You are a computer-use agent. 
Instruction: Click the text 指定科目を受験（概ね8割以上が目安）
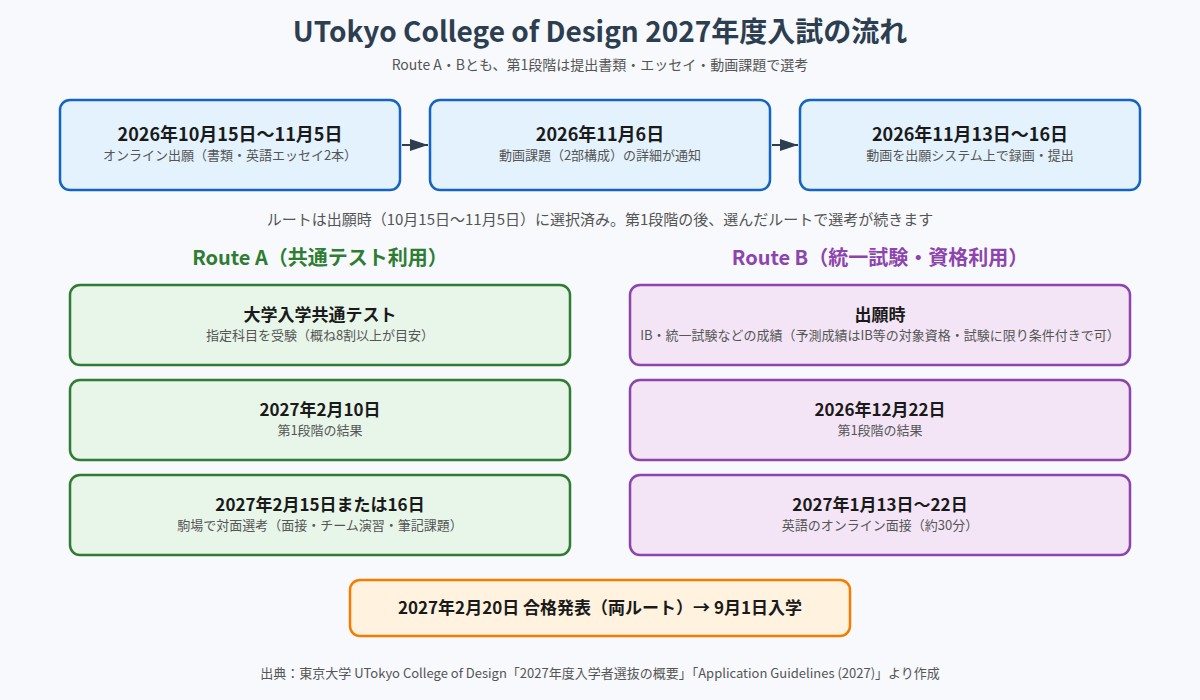pos(320,336)
